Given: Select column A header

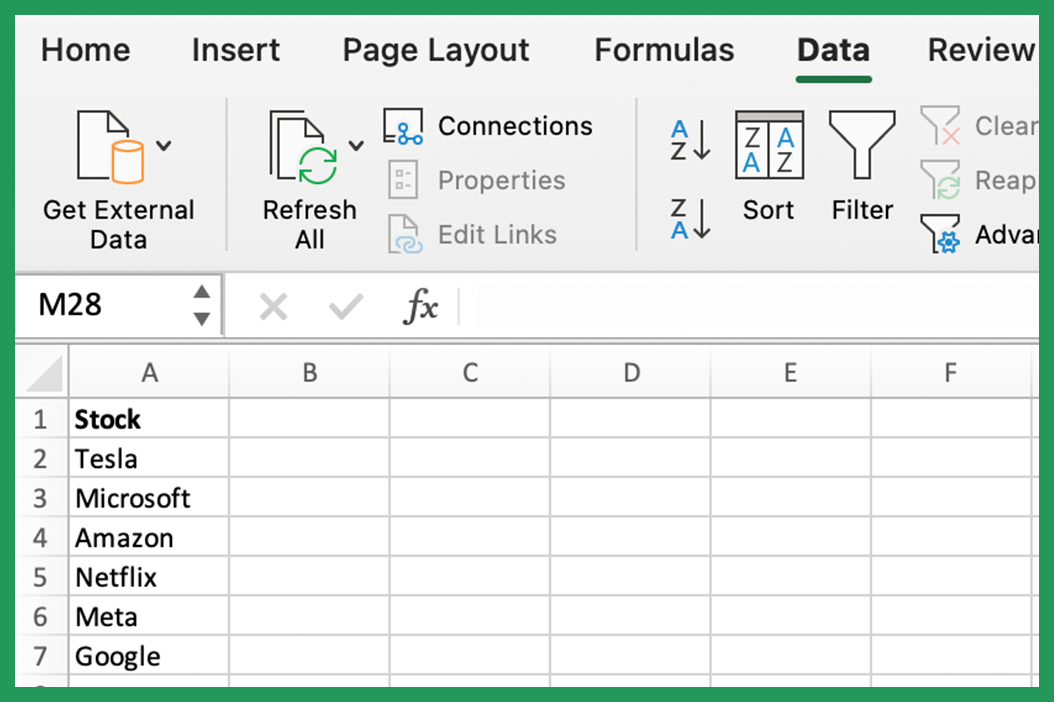Looking at the screenshot, I should [x=149, y=373].
